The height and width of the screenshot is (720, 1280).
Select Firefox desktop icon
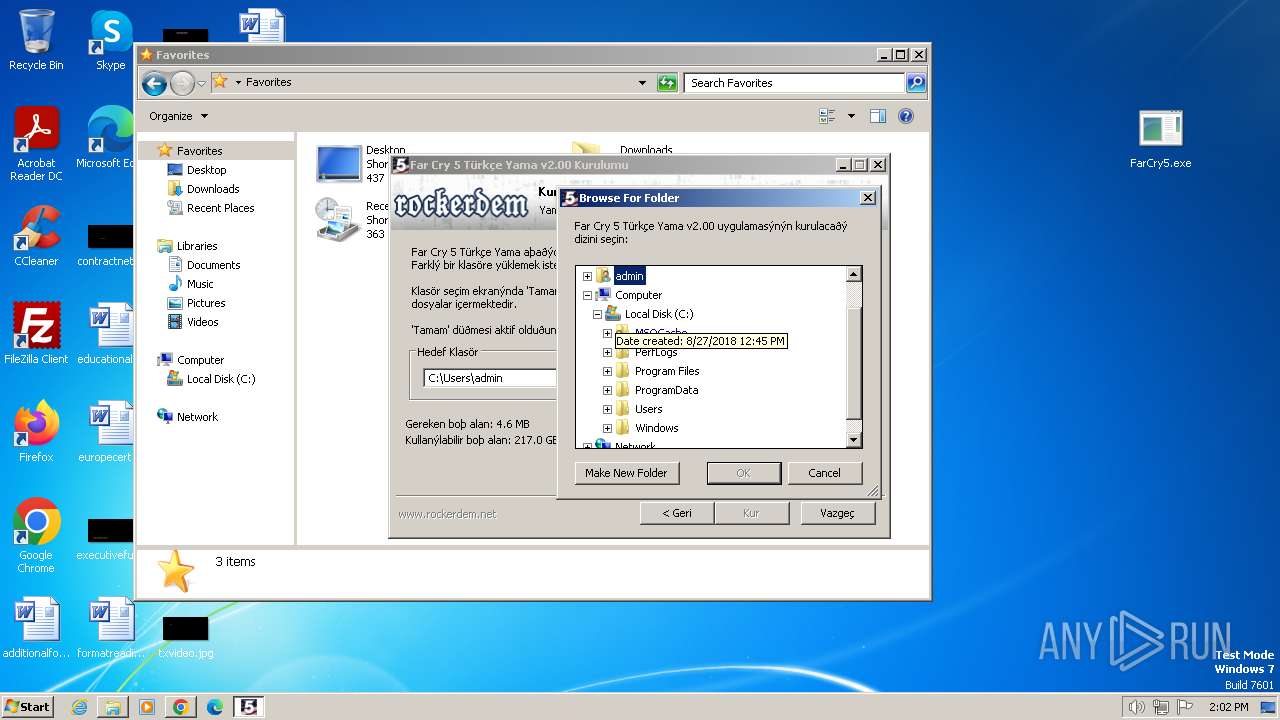(36, 432)
